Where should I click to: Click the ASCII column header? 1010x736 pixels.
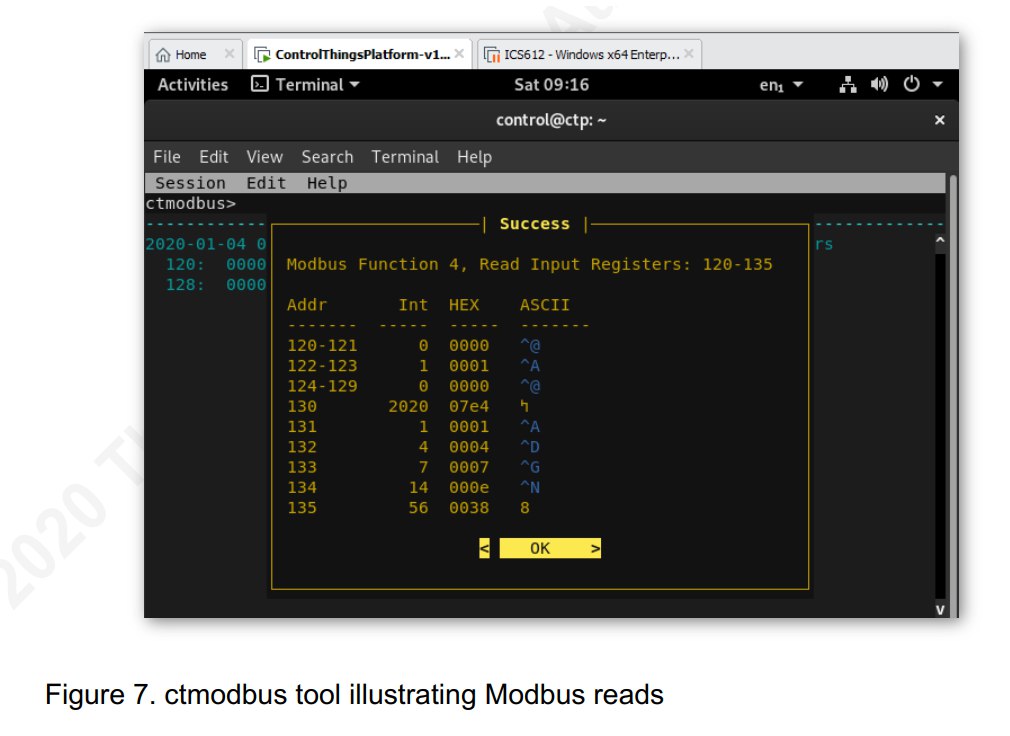coord(544,305)
